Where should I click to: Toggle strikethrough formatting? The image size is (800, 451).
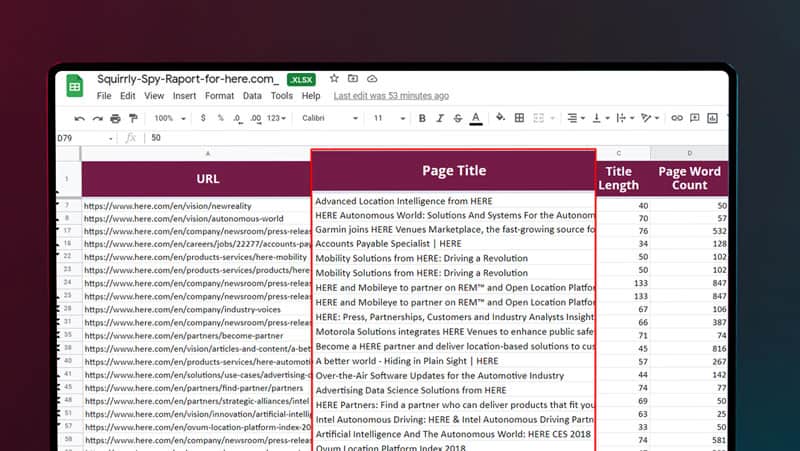[x=458, y=118]
